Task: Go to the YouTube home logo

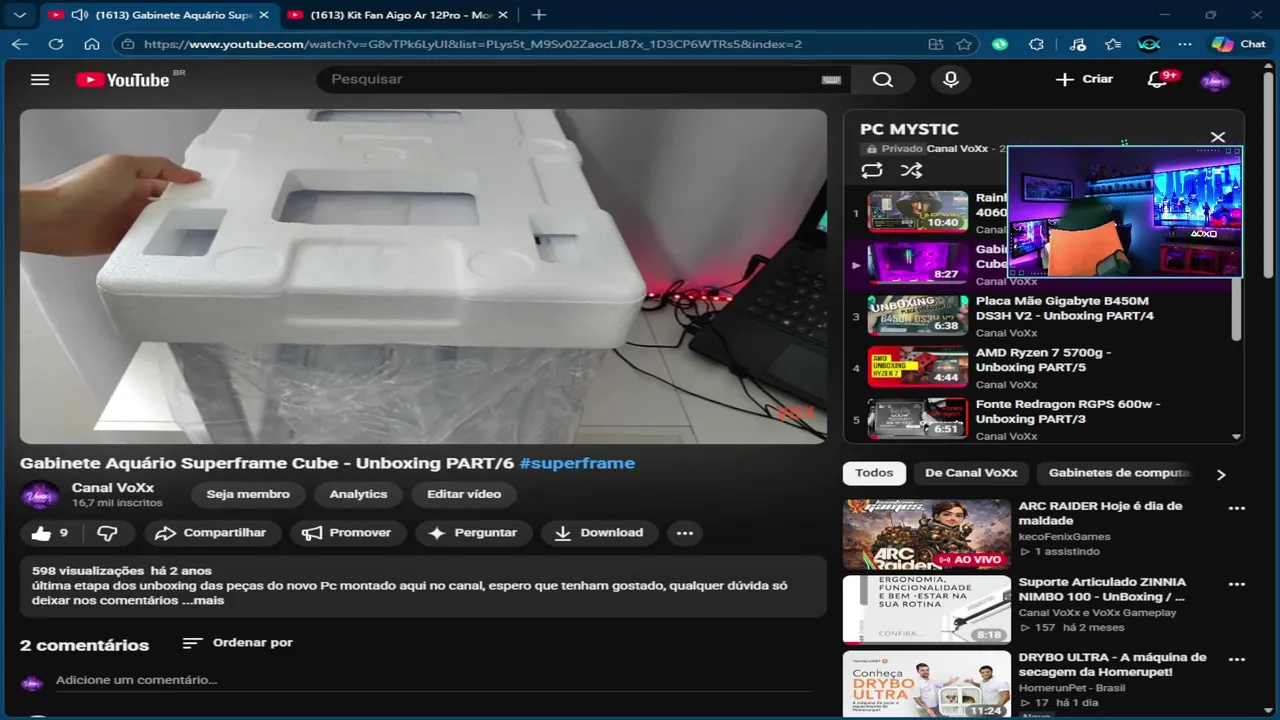Action: tap(123, 80)
